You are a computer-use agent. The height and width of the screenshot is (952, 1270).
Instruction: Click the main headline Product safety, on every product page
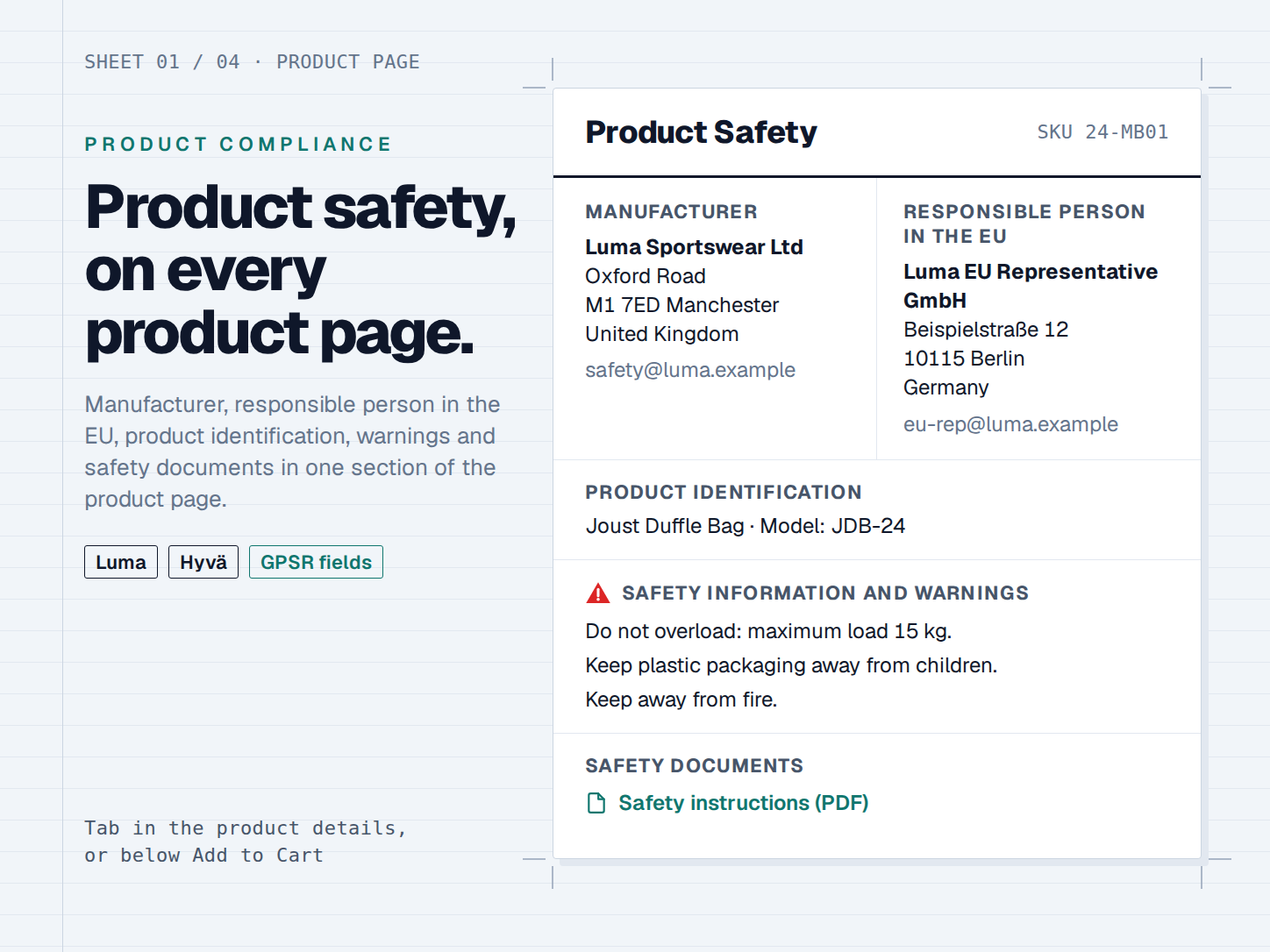pos(301,271)
